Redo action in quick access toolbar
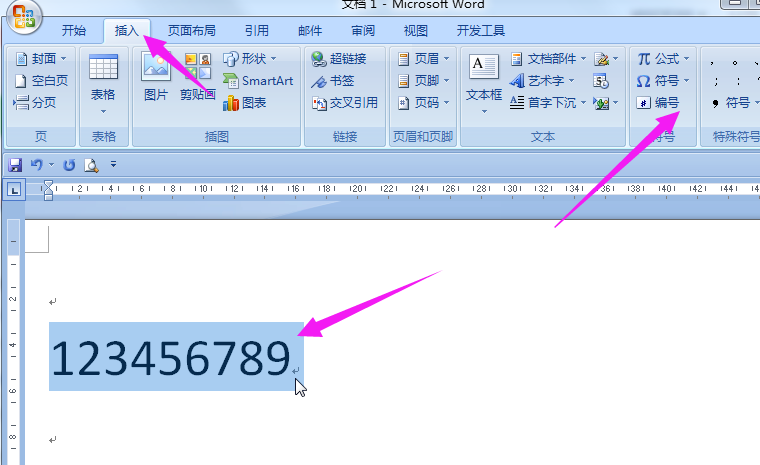Screen dimensions: 760x465 pyautogui.click(x=69, y=165)
